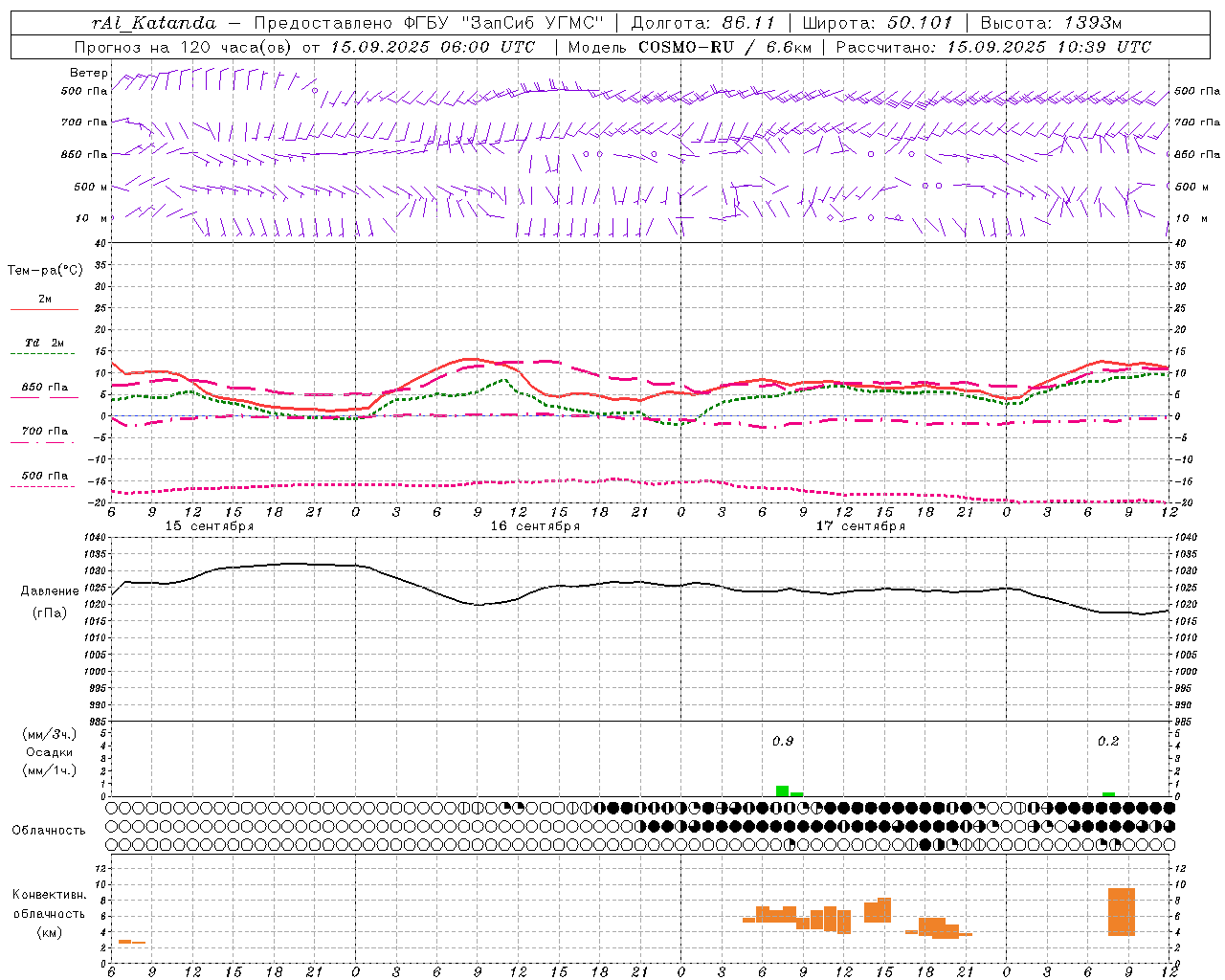The height and width of the screenshot is (980, 1225).
Task: Click the 500 гПа temperature legend label
Action: pos(44,476)
